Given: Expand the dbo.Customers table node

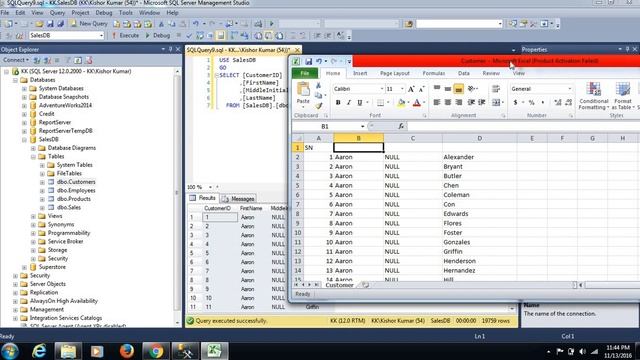Looking at the screenshot, I should click(42, 182).
